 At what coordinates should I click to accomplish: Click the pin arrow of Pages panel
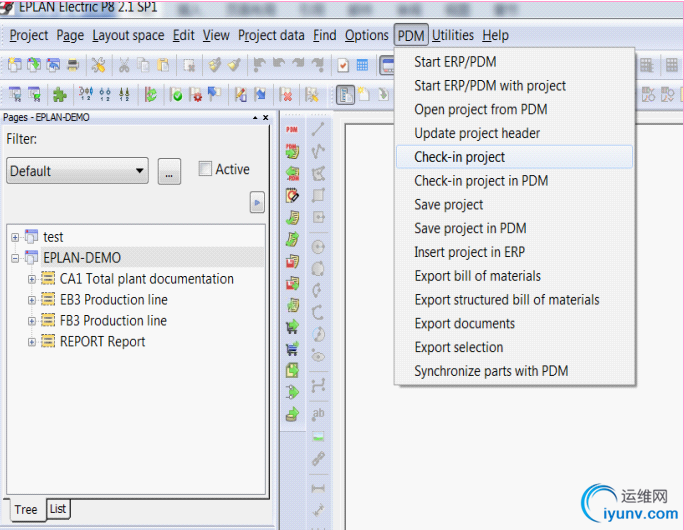255,118
